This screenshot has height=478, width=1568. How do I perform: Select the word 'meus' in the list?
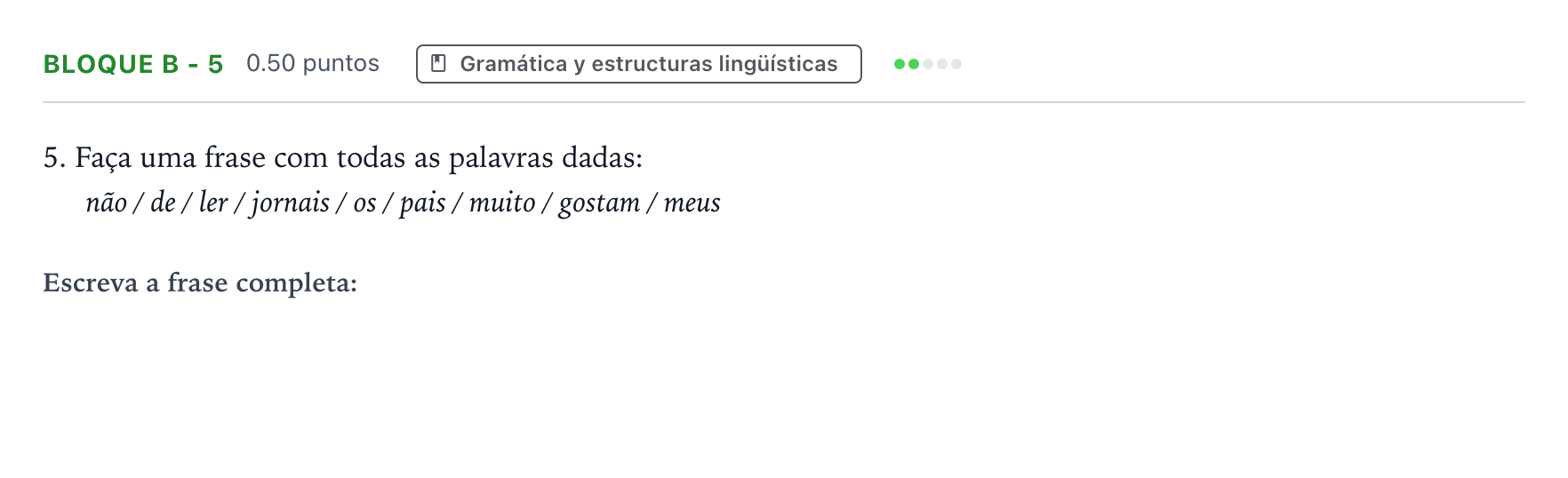click(692, 203)
